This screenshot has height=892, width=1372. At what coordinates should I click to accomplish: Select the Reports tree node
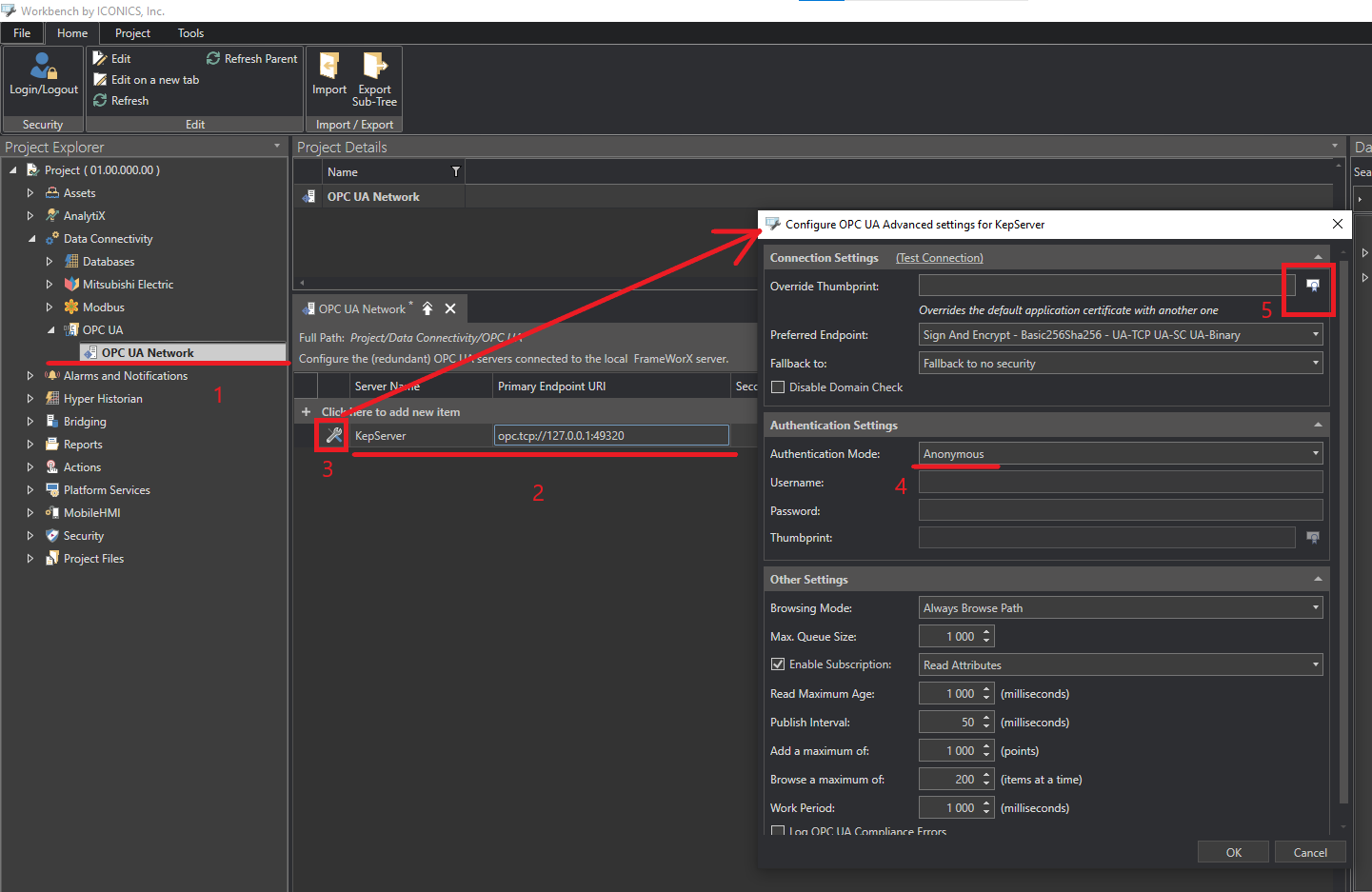(83, 445)
